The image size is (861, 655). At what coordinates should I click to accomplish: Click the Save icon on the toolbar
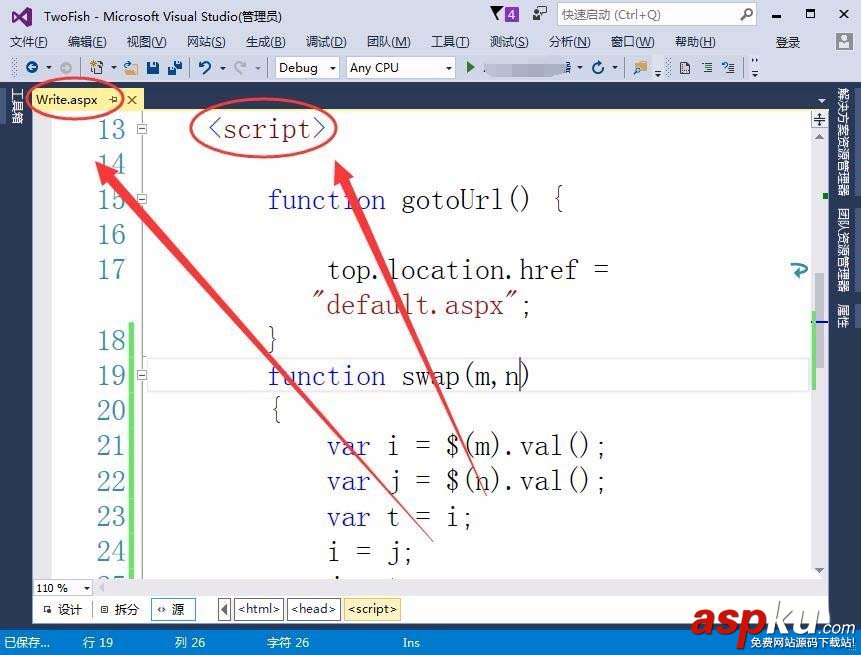[x=152, y=67]
